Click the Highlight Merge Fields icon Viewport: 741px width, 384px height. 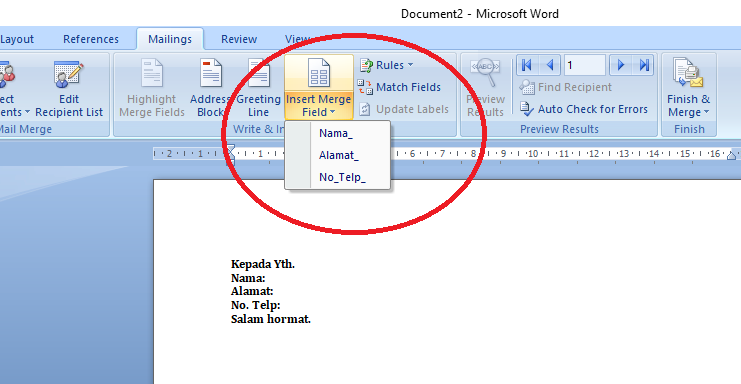point(152,73)
